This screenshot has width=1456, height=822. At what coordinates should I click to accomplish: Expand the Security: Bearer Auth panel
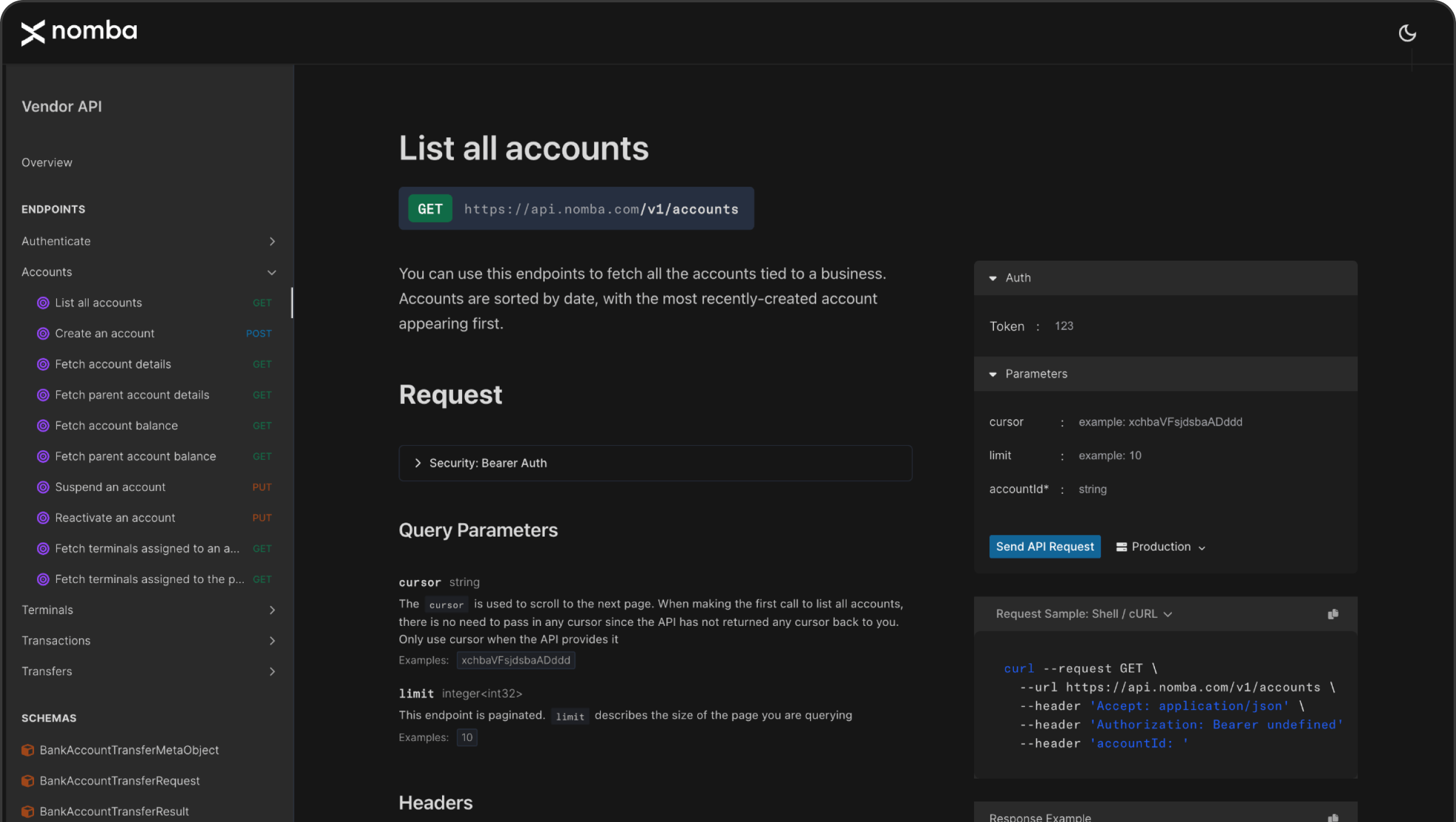pos(655,463)
